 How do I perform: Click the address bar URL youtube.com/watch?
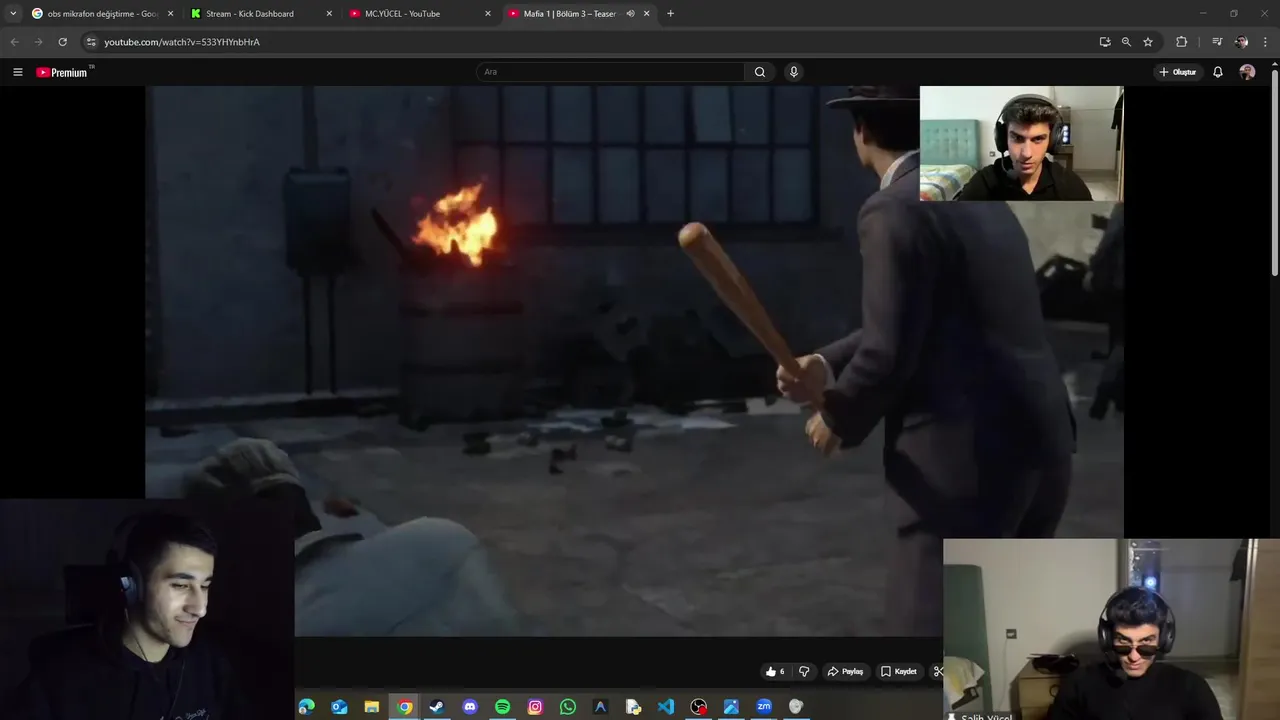(x=182, y=42)
